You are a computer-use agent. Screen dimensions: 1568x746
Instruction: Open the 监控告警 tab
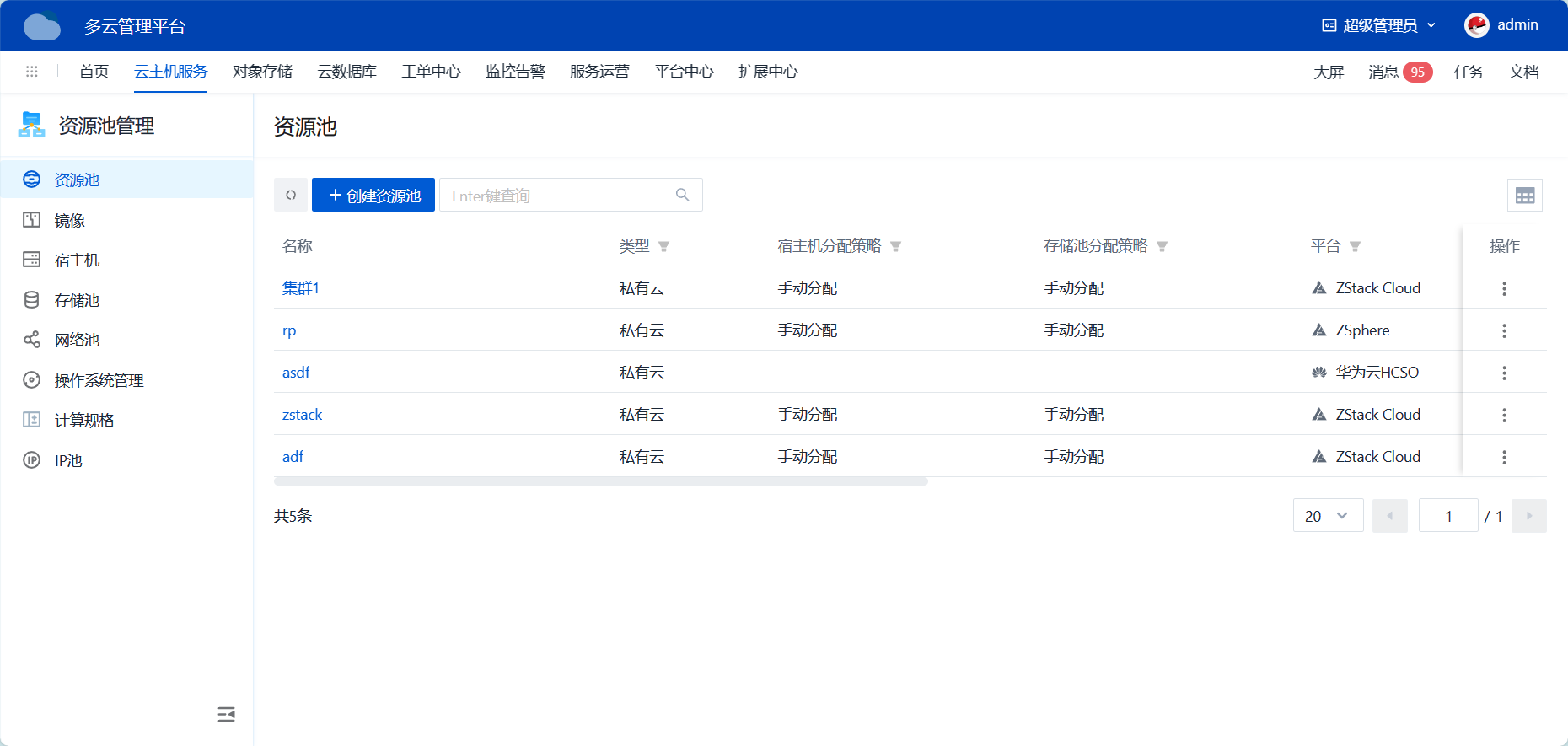point(515,72)
